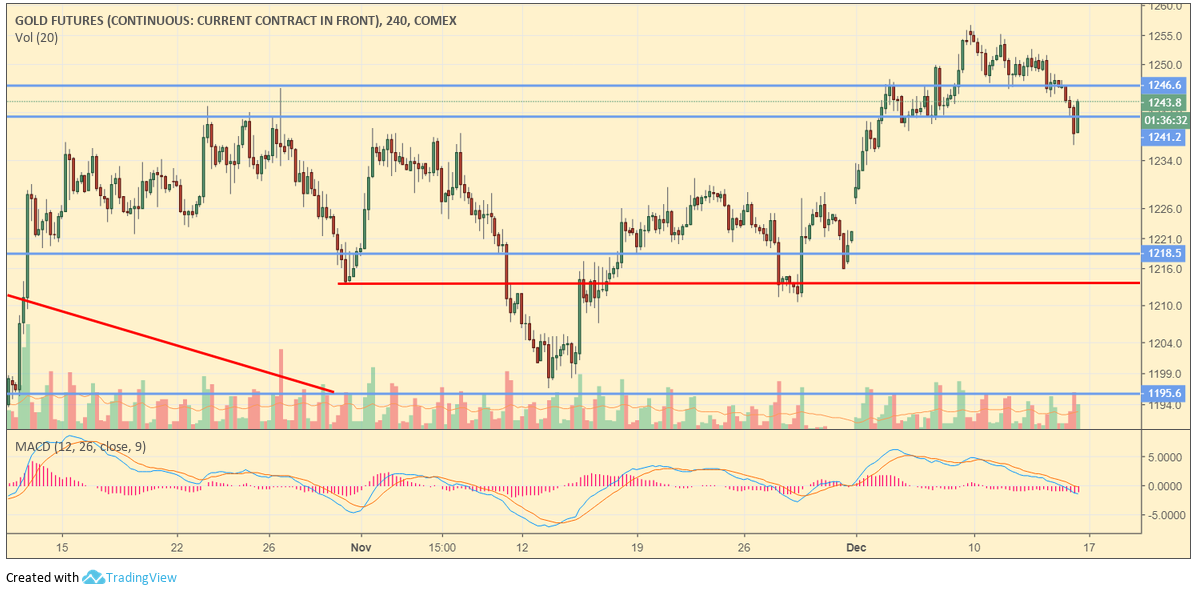Click the TradingView cloud logo icon

[94, 577]
